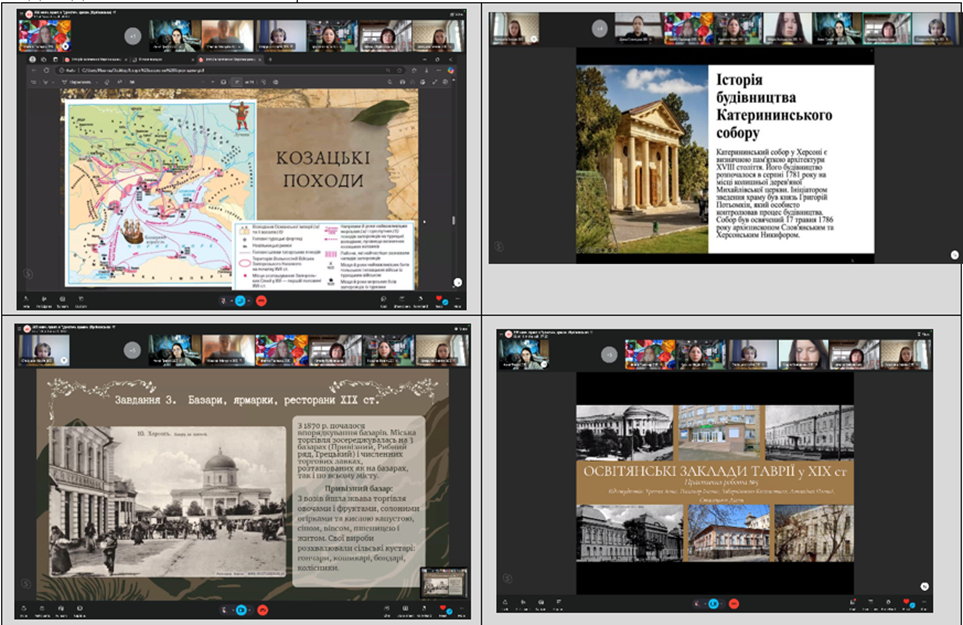Click round button at corner of Козацькі походи share
The image size is (963, 625).
(458, 282)
